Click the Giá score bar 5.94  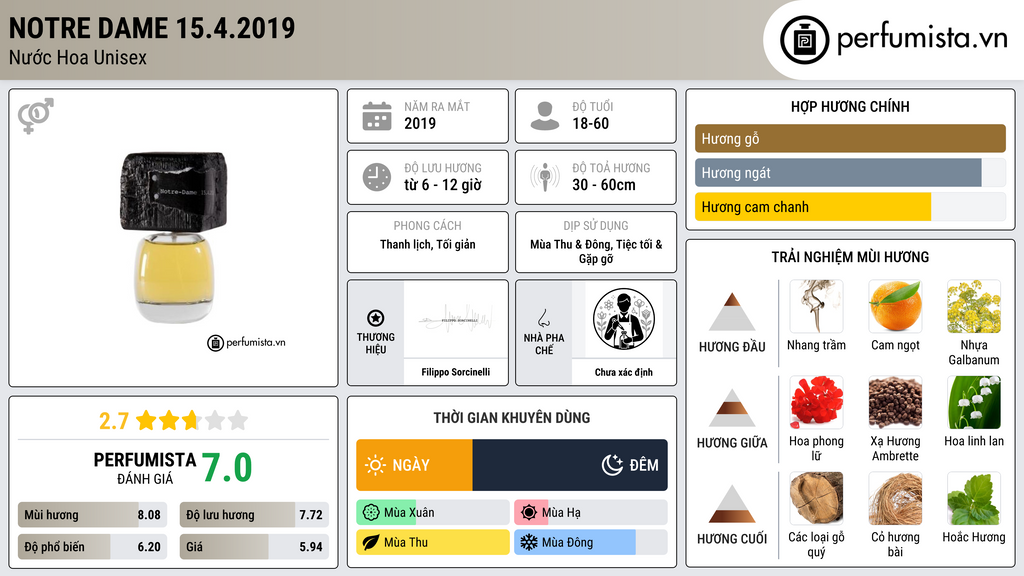click(254, 547)
